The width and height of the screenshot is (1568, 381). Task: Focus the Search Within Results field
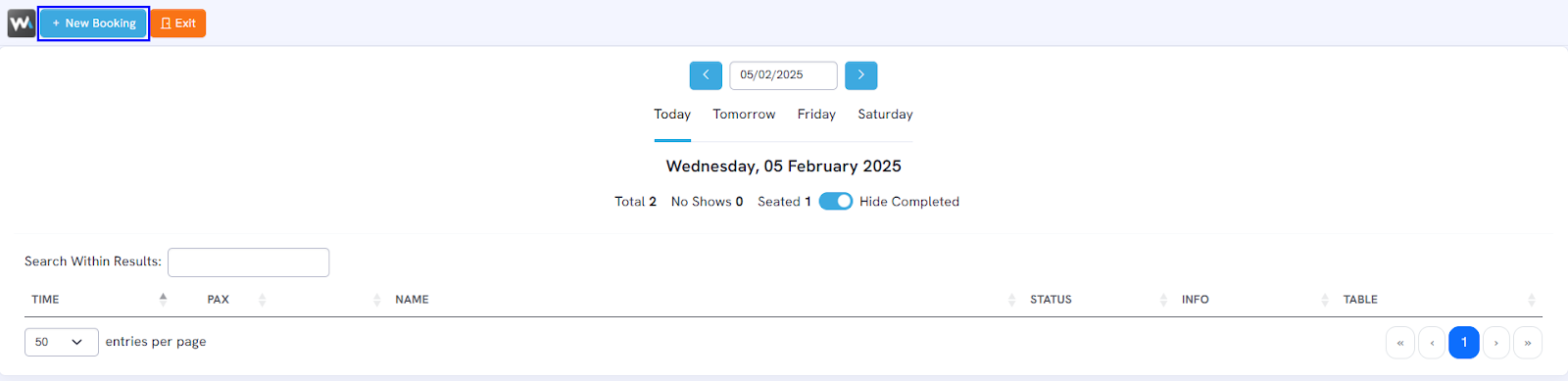[x=248, y=262]
